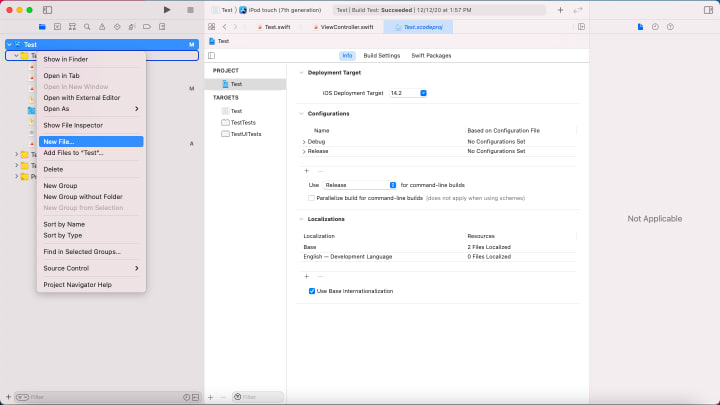
Task: Open the Find navigator magnifier icon
Action: tap(87, 27)
